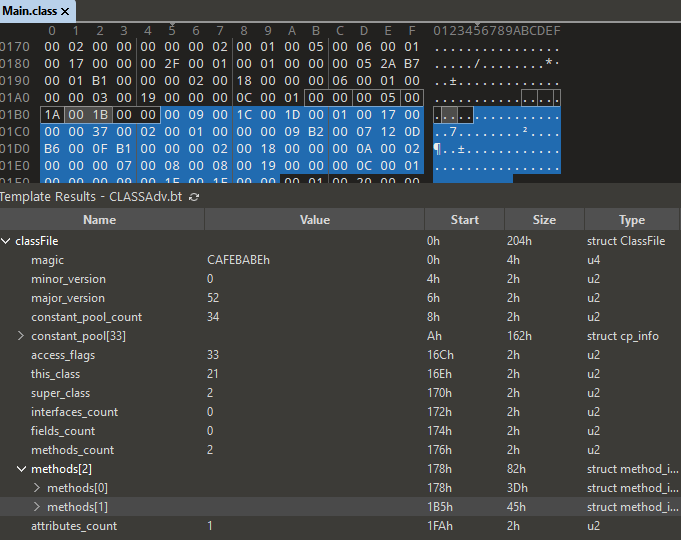This screenshot has height=540, width=681.
Task: Expand the methods[0] struct
Action: pos(37,488)
